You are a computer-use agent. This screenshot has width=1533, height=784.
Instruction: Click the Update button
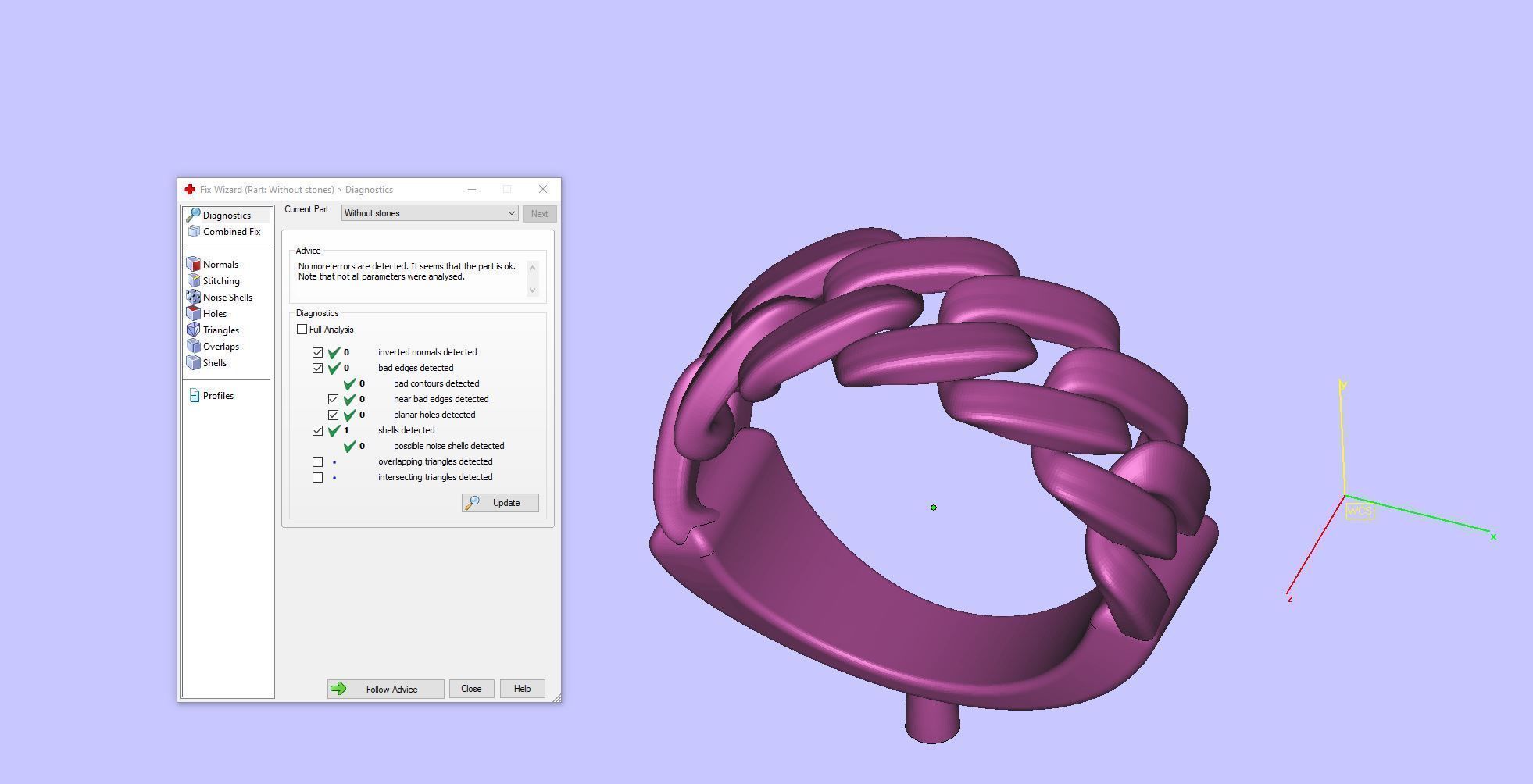(x=500, y=503)
